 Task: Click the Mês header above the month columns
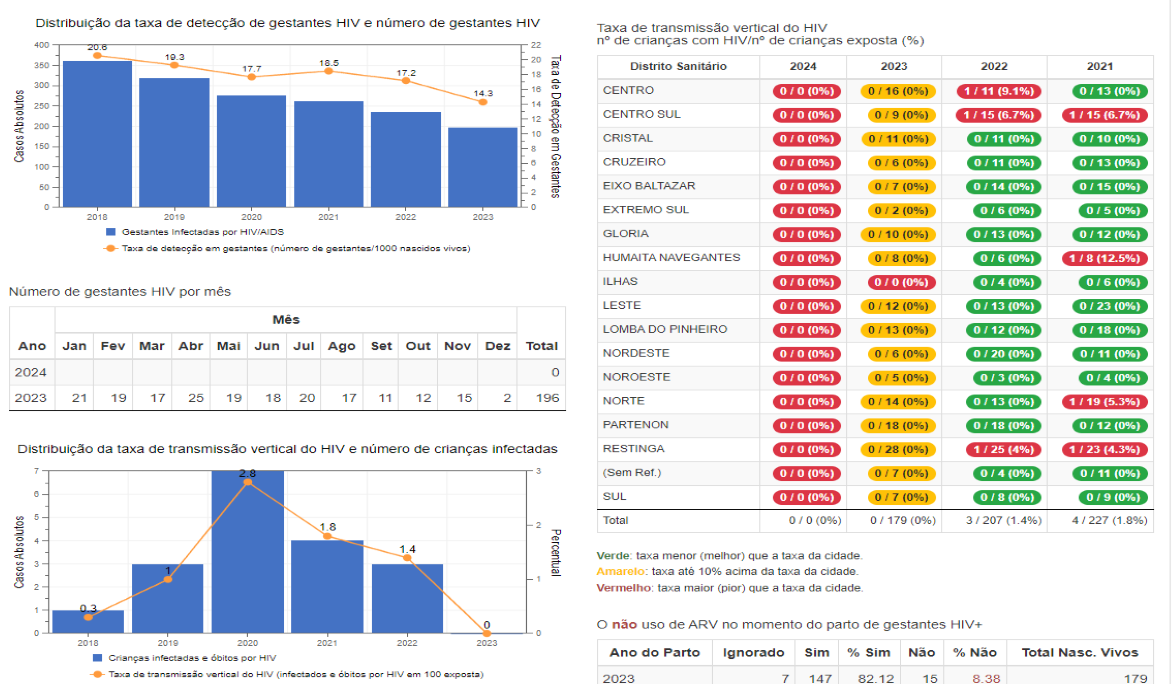coord(286,320)
